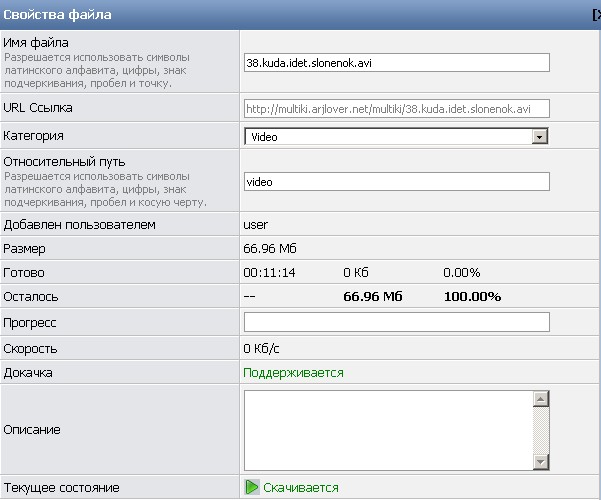The image size is (601, 500).
Task: Click the bold 66.96 Мб remaining value
Action: coord(373,296)
